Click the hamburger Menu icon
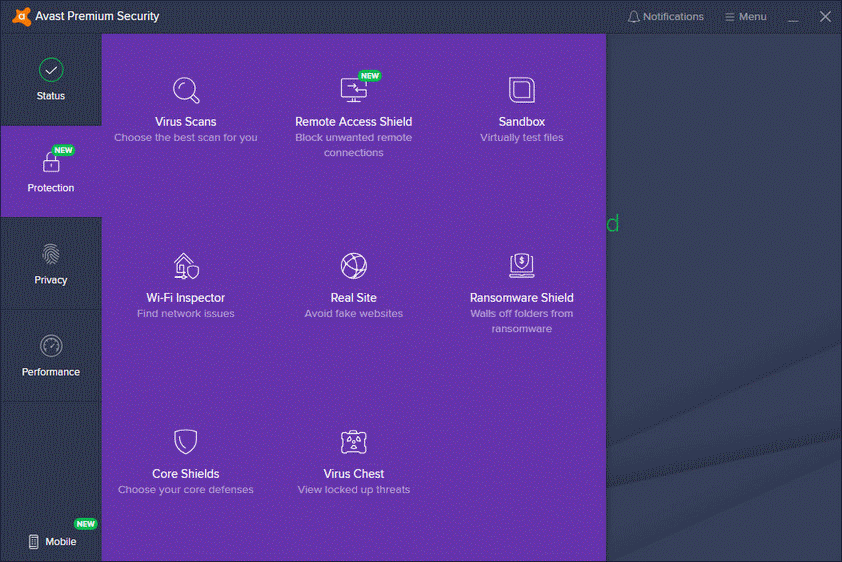This screenshot has height=562, width=842. (730, 17)
